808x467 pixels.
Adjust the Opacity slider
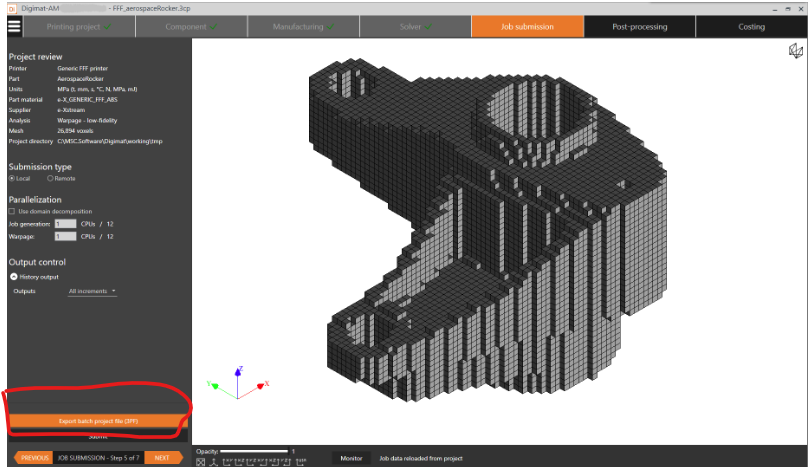pos(254,451)
